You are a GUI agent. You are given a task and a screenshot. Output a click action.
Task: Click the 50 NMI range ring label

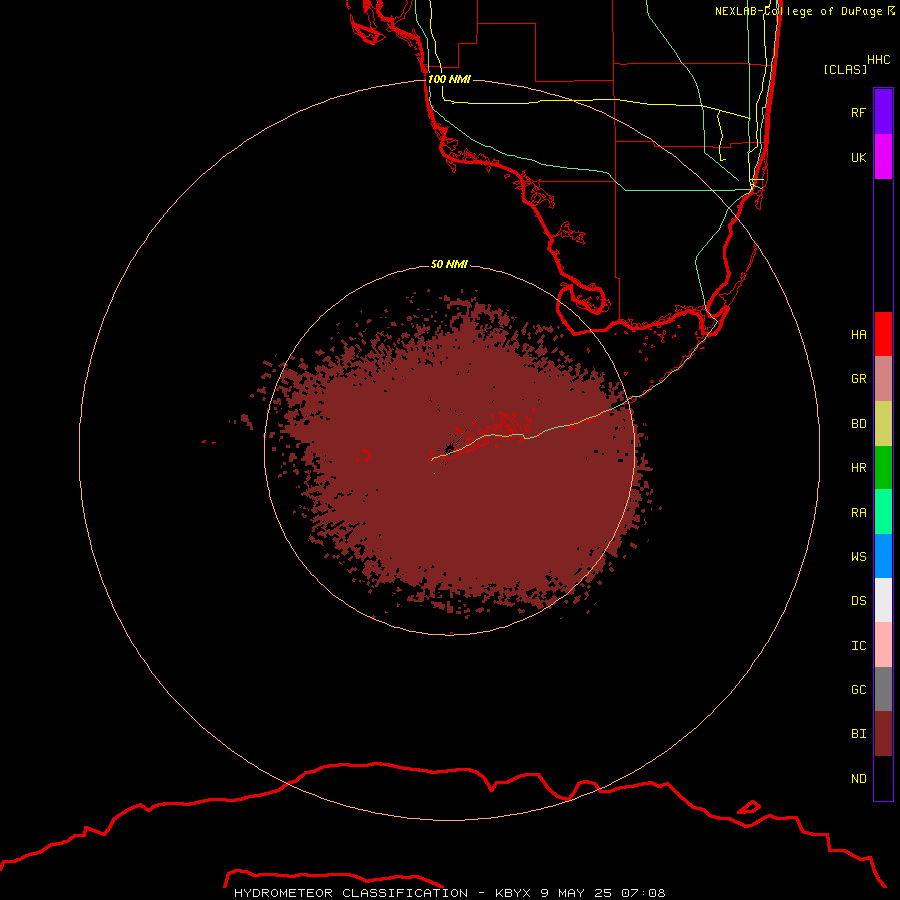[449, 264]
